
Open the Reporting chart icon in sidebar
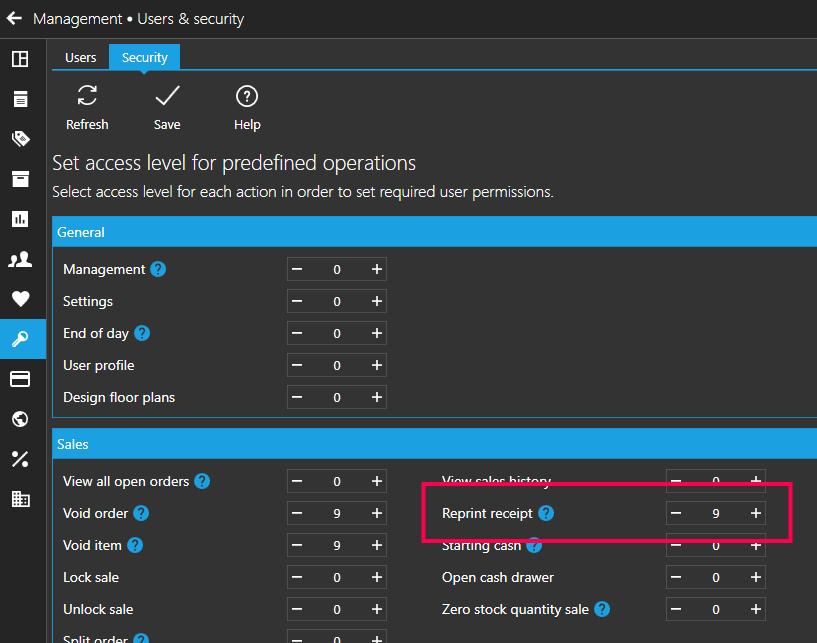click(20, 219)
